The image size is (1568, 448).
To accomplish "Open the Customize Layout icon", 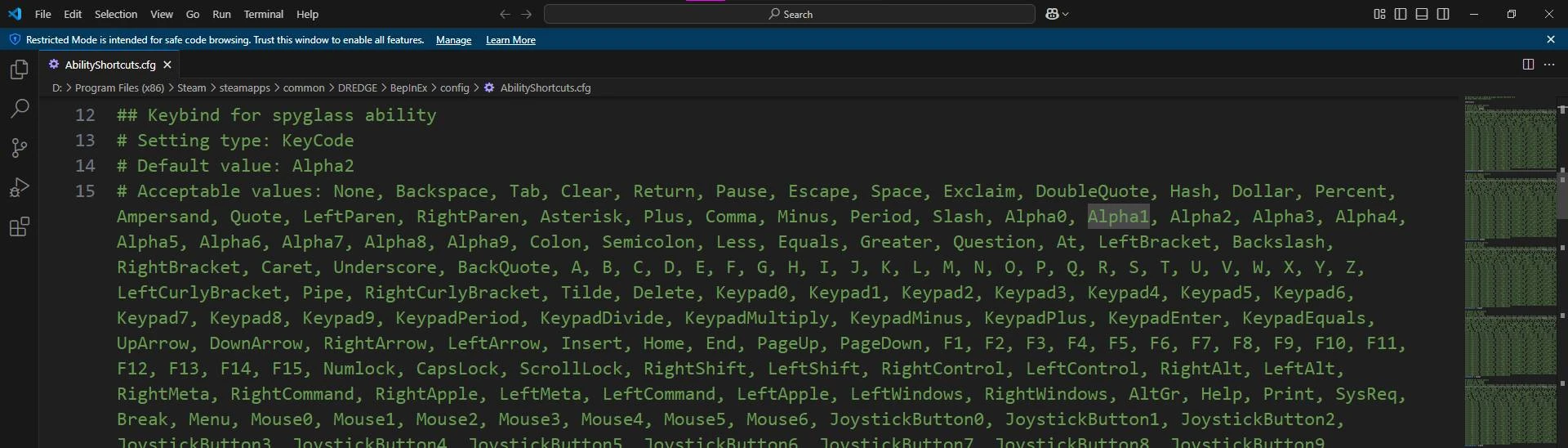I will coord(1379,14).
